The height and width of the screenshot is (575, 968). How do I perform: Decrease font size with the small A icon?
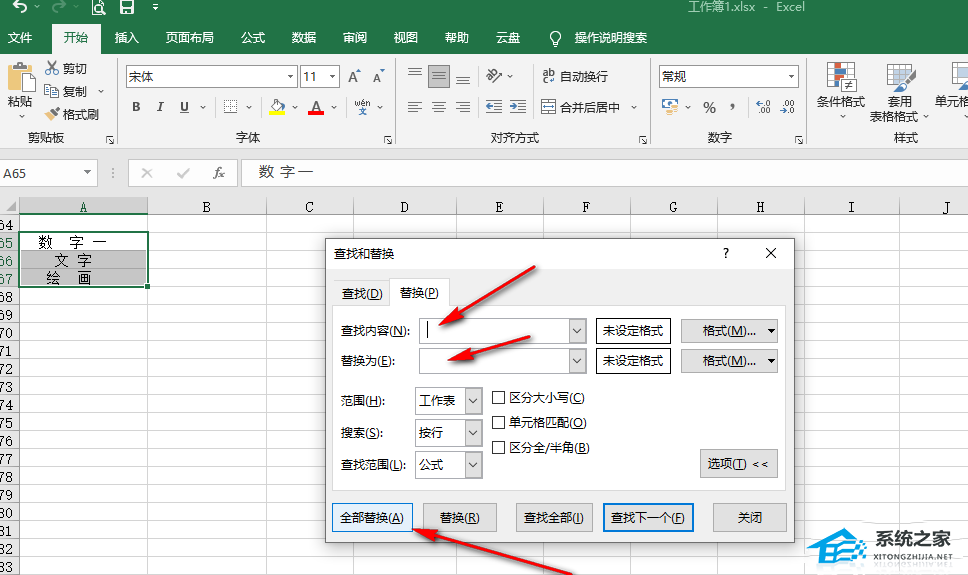pos(378,77)
